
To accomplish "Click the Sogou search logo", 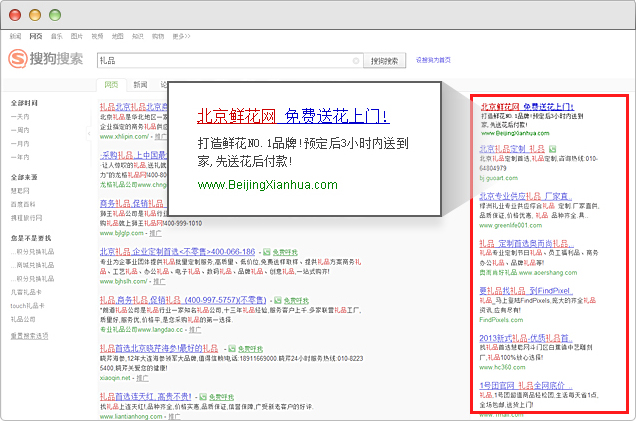I will [47, 60].
